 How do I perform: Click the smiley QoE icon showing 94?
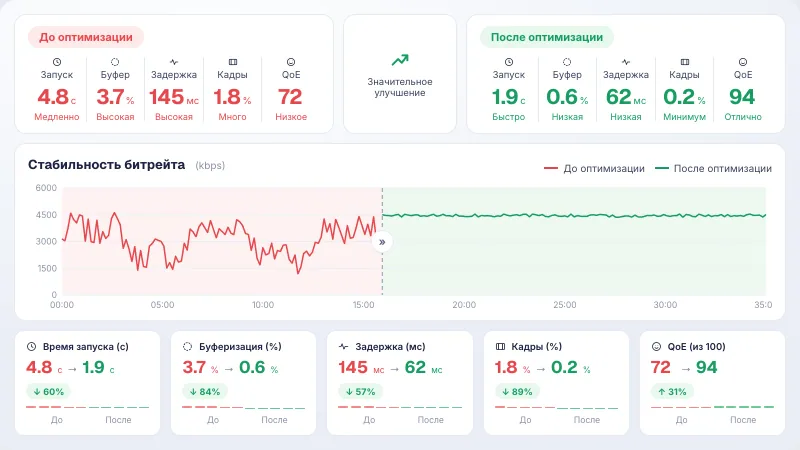click(x=743, y=62)
